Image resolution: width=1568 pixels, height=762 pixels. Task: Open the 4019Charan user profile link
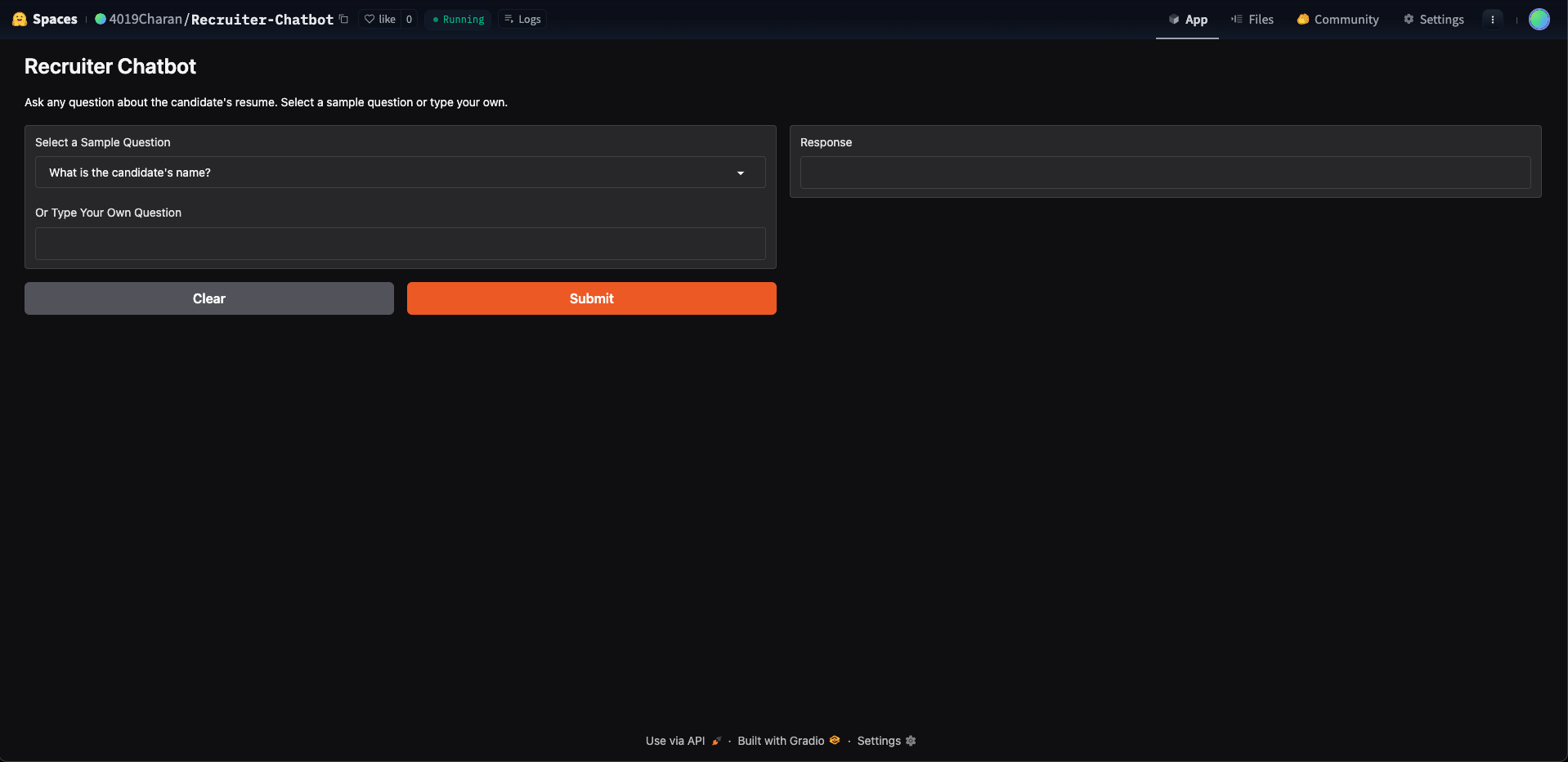tap(146, 19)
